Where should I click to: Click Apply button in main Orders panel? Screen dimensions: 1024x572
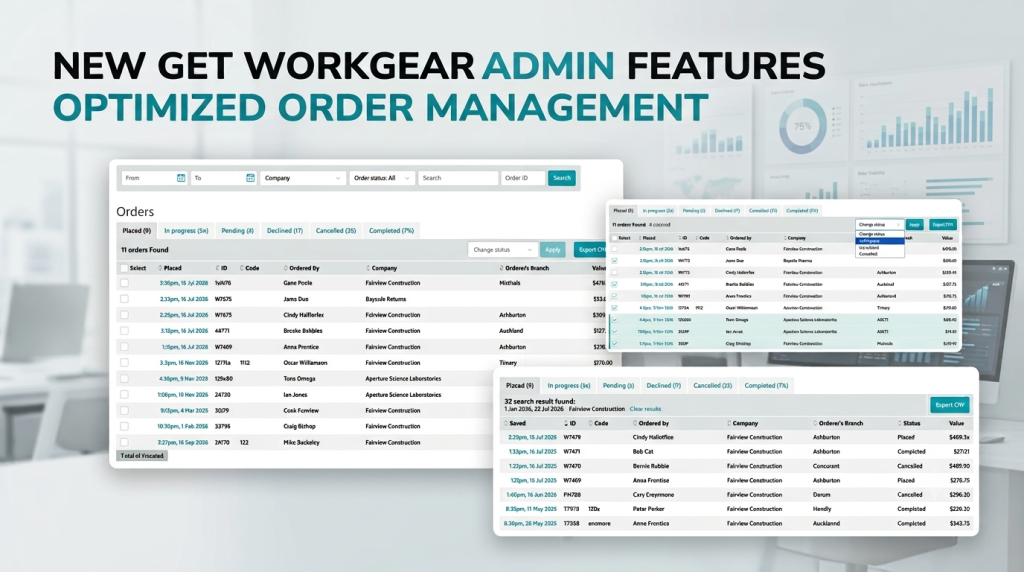(x=552, y=250)
